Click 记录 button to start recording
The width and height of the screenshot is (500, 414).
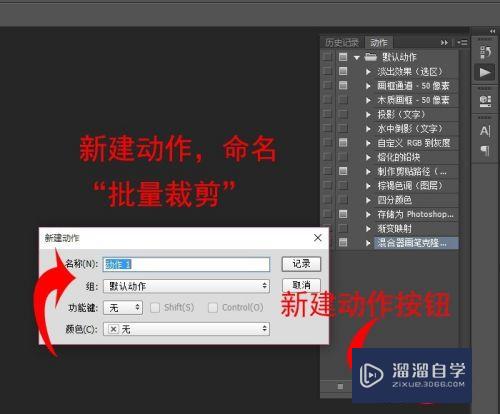pyautogui.click(x=301, y=264)
